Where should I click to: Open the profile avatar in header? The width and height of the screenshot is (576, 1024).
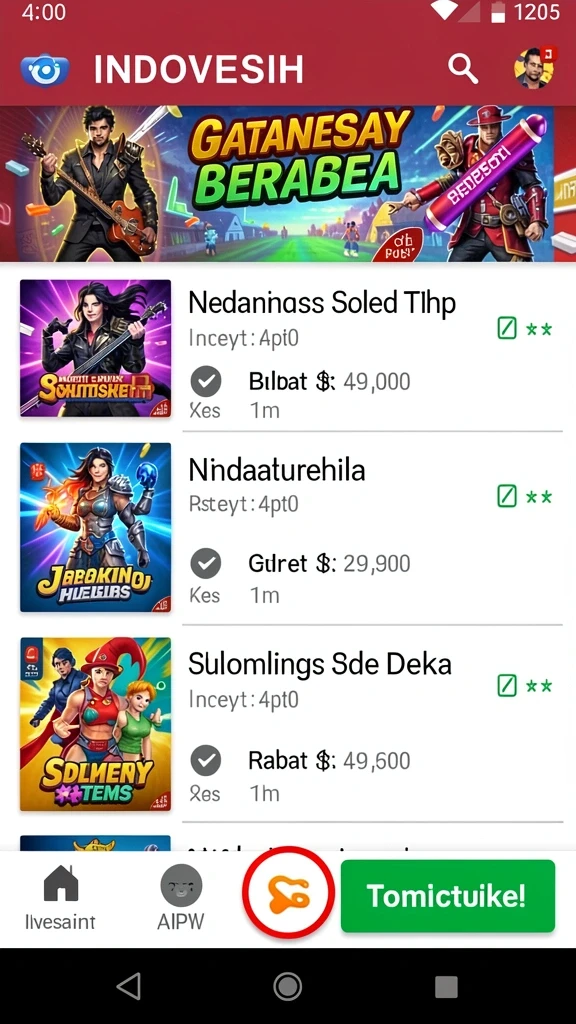[534, 68]
